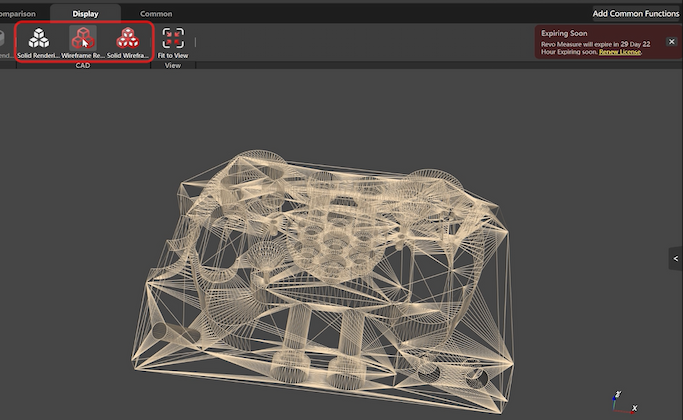Screen dimensions: 683x420
Task: Click the Fit to View icon
Action: coord(173,42)
